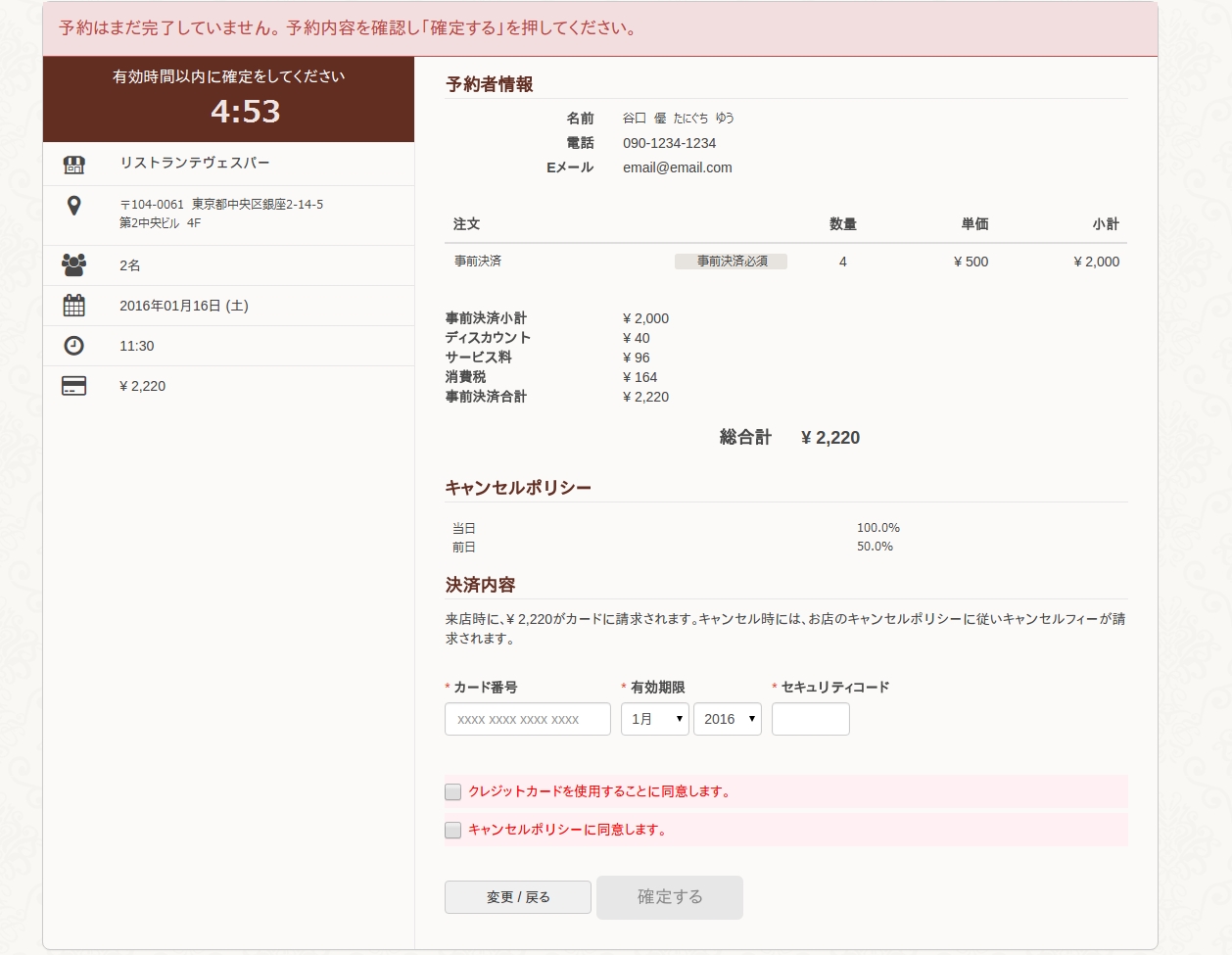Enable the キャンセルポリシー agreement checkbox
This screenshot has width=1232, height=955.
tap(452, 830)
